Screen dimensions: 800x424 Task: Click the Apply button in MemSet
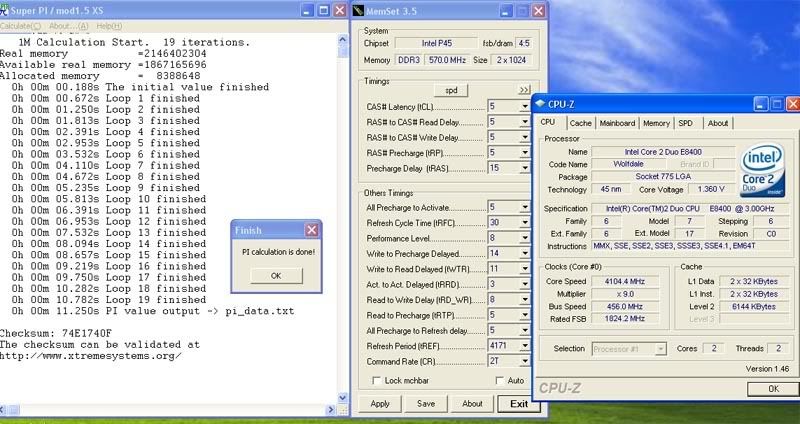click(x=380, y=404)
